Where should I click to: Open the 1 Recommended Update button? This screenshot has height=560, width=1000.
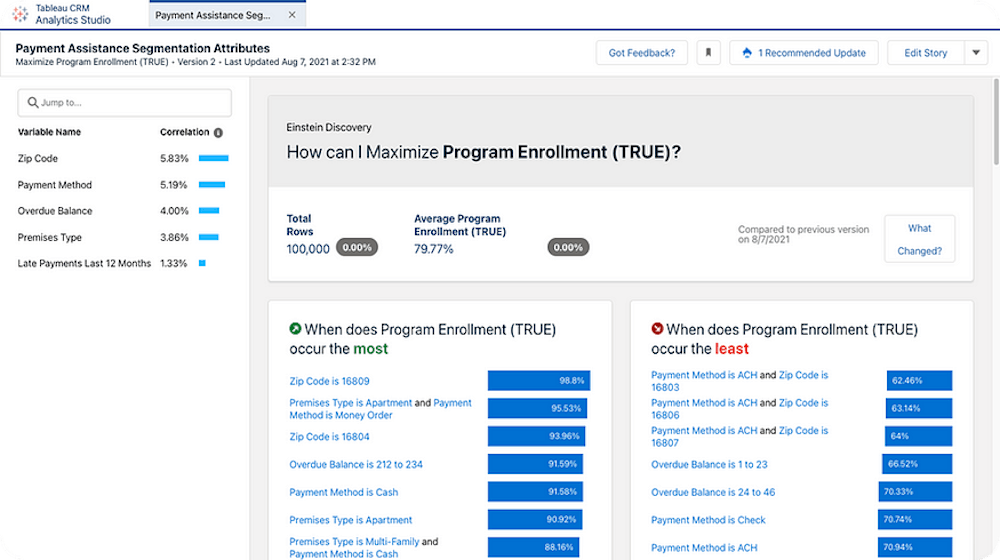pyautogui.click(x=804, y=53)
